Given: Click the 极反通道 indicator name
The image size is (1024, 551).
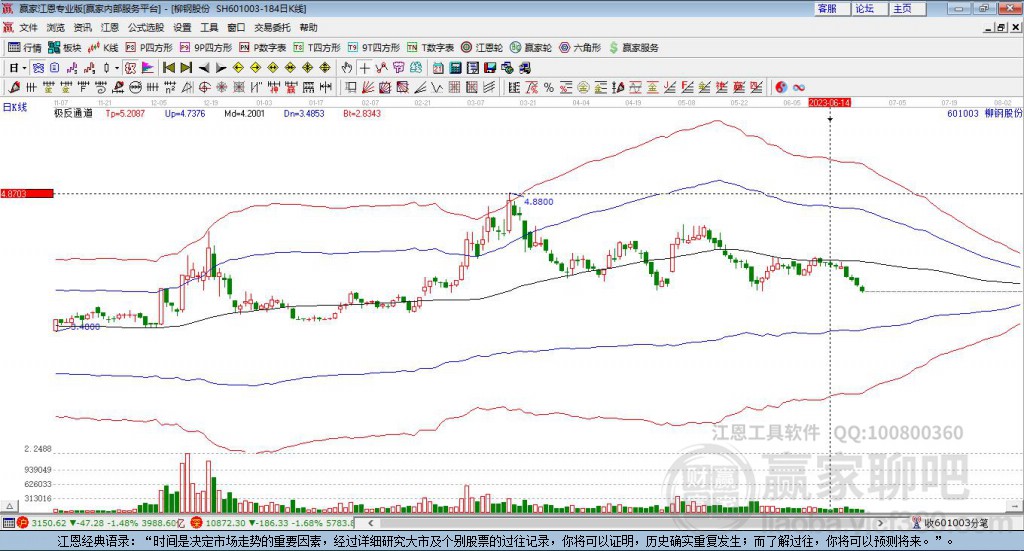Looking at the screenshot, I should tap(73, 113).
